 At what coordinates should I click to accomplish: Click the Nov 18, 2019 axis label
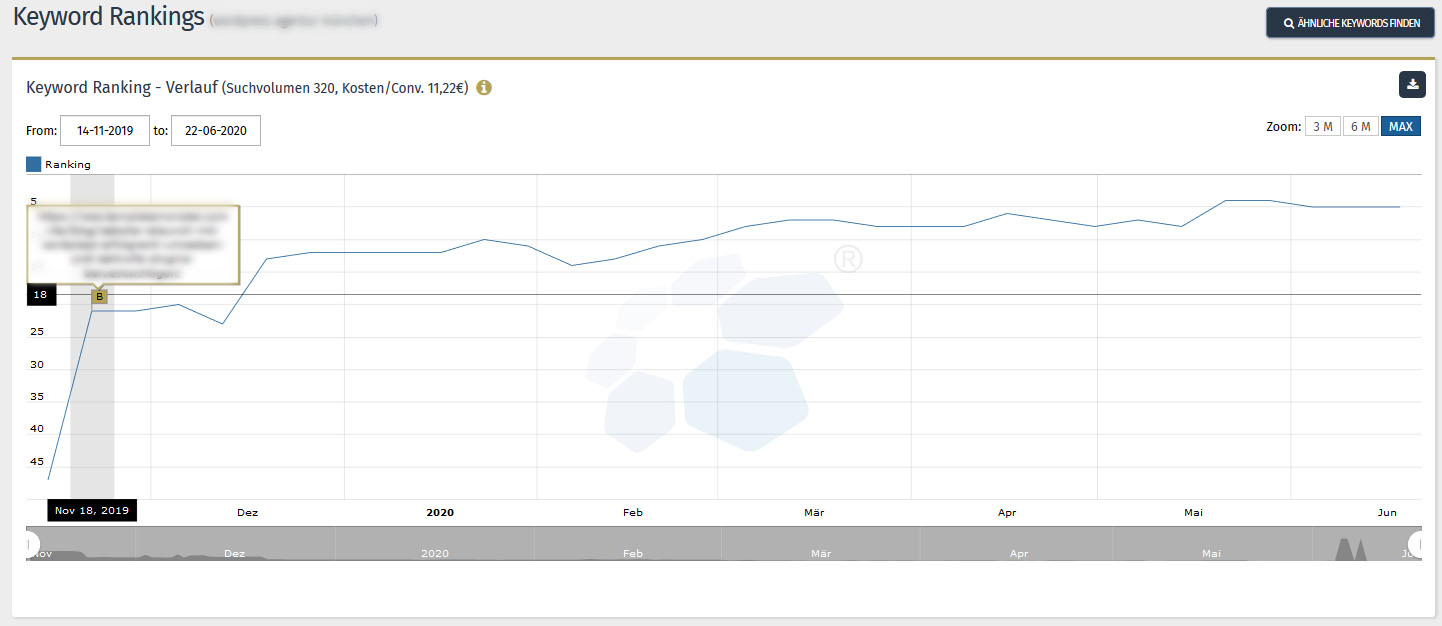[x=91, y=510]
